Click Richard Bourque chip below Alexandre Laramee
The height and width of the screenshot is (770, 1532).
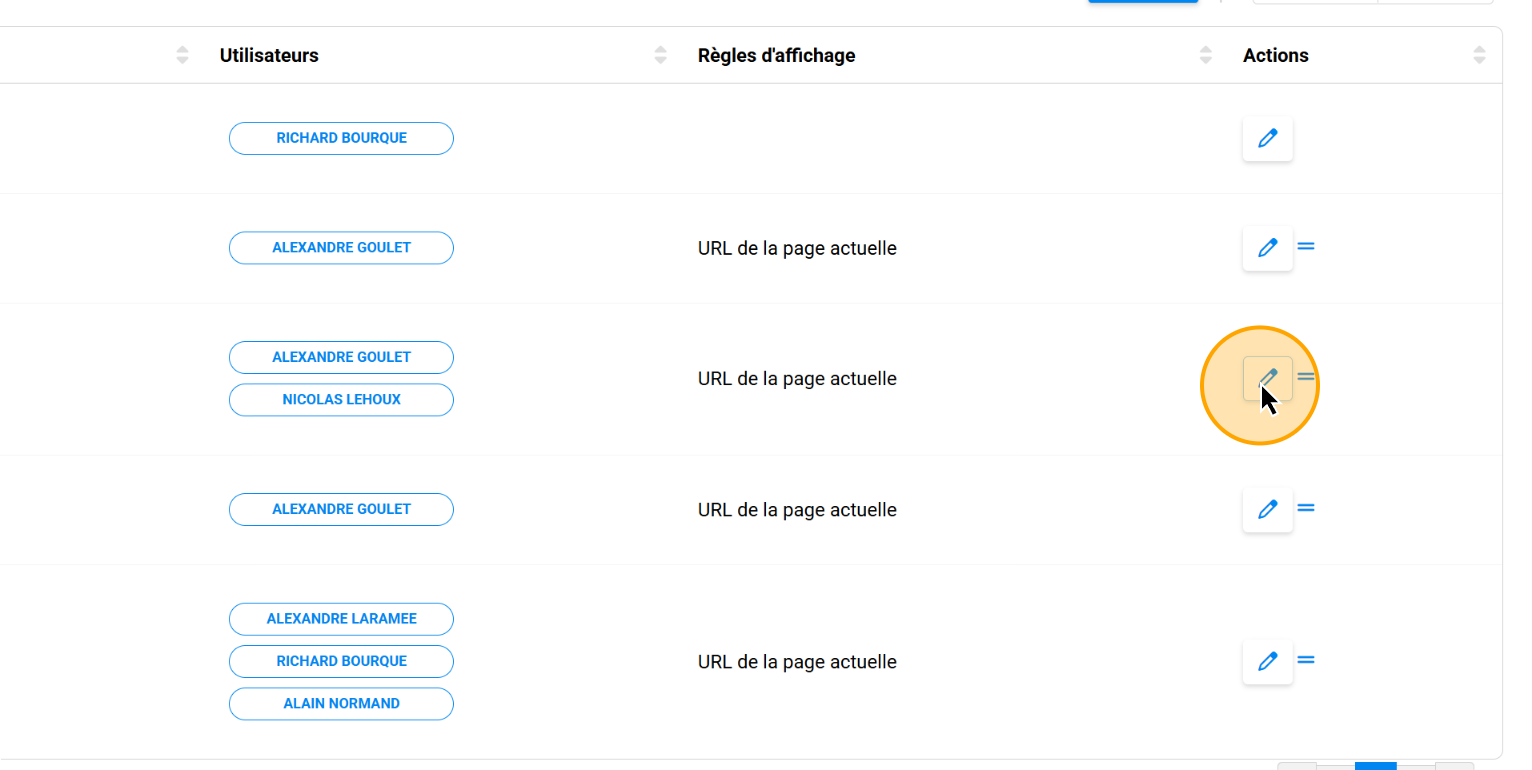pyautogui.click(x=341, y=662)
